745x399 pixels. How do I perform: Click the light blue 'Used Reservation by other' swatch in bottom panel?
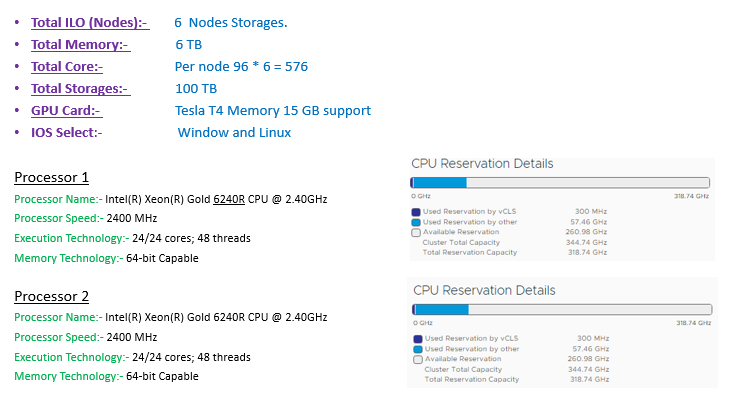418,349
